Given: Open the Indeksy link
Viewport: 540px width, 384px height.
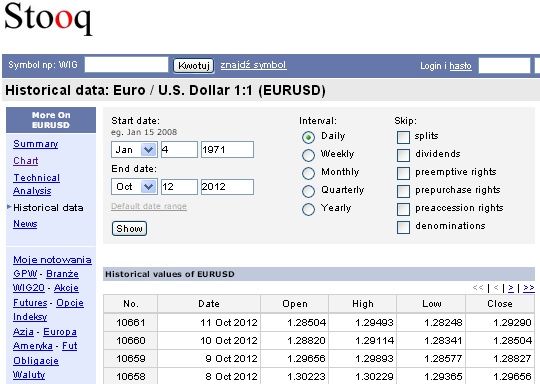Looking at the screenshot, I should 30,317.
